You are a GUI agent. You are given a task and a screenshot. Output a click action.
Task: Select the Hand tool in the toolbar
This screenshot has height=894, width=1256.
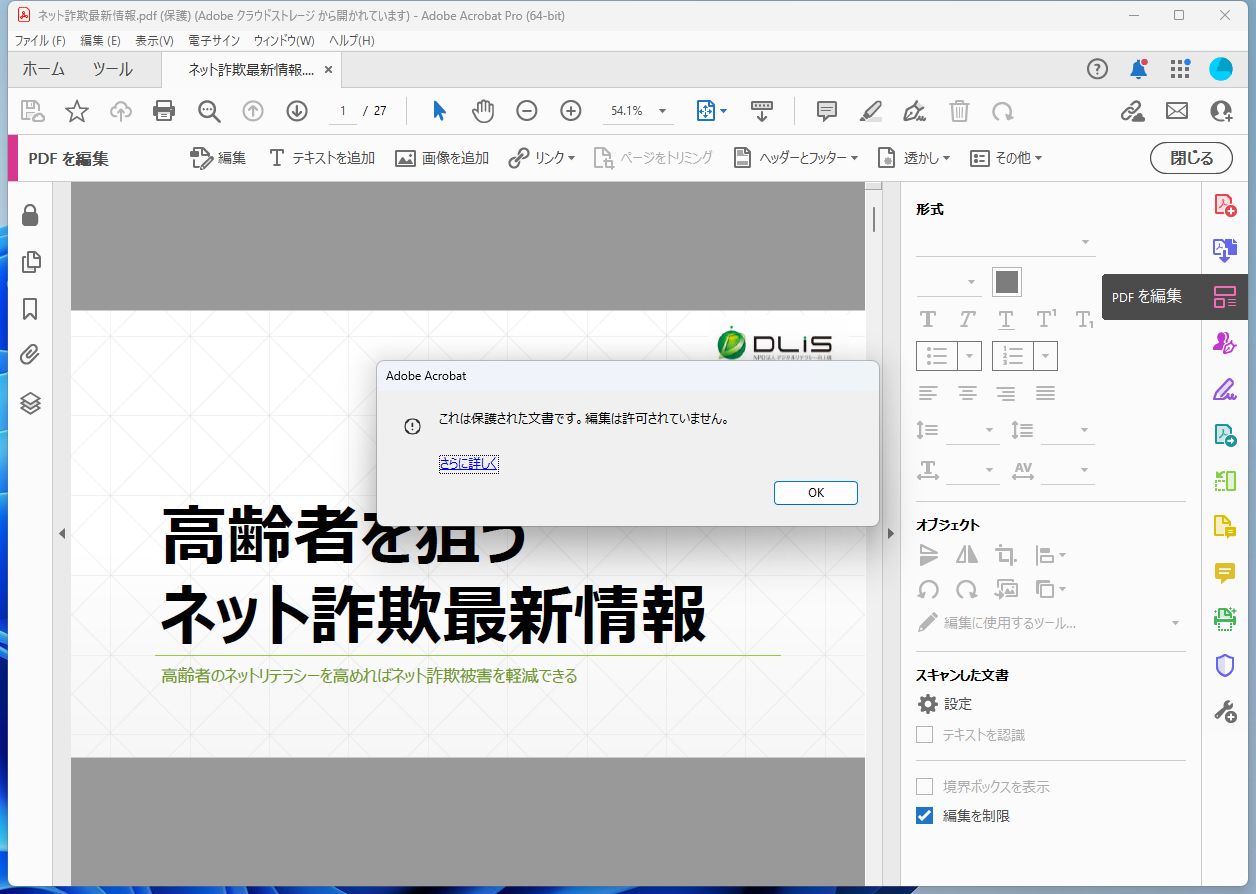(483, 111)
